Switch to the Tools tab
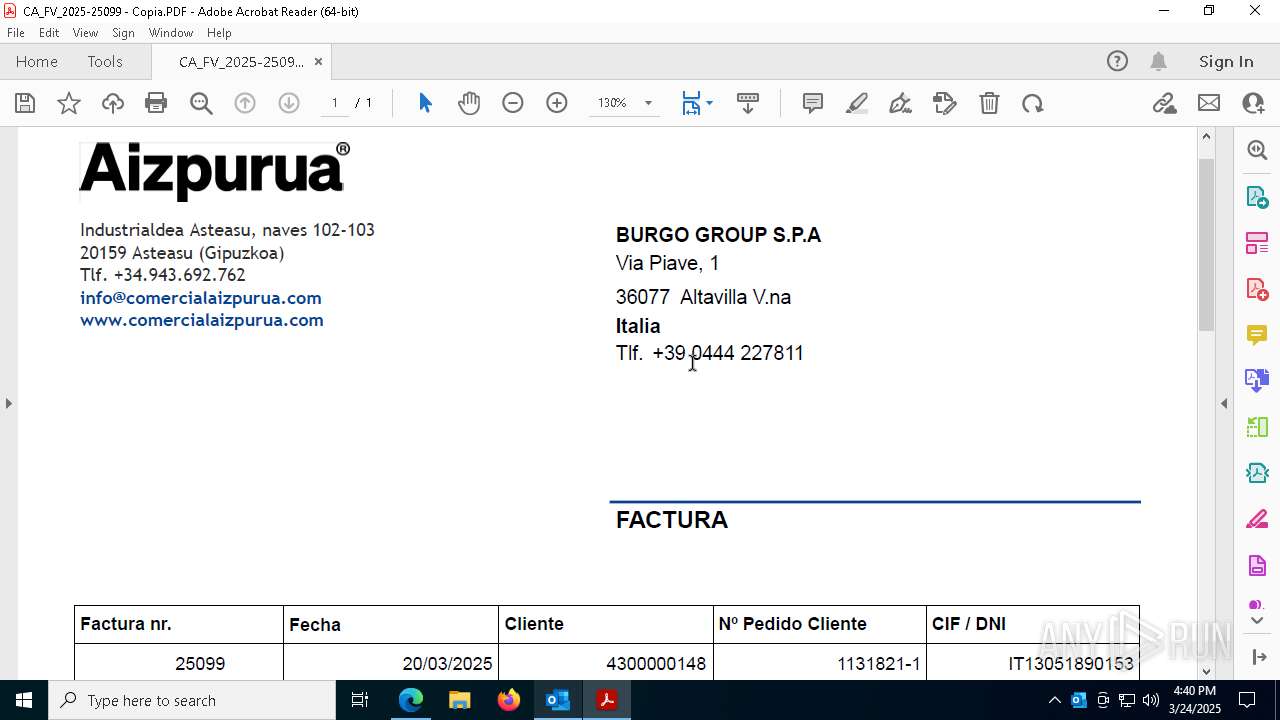 (105, 62)
